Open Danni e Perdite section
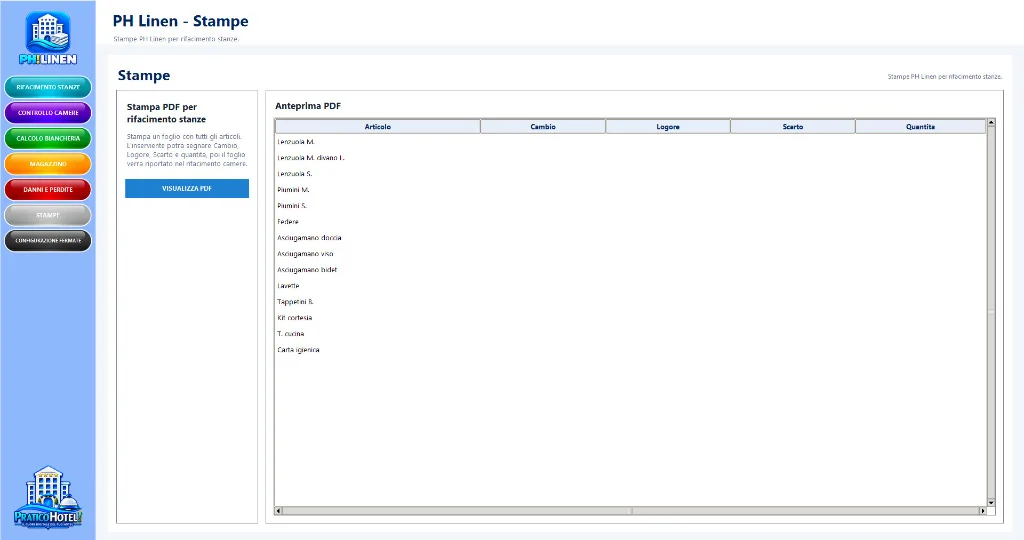Viewport: 1024px width, 540px height. [48, 189]
